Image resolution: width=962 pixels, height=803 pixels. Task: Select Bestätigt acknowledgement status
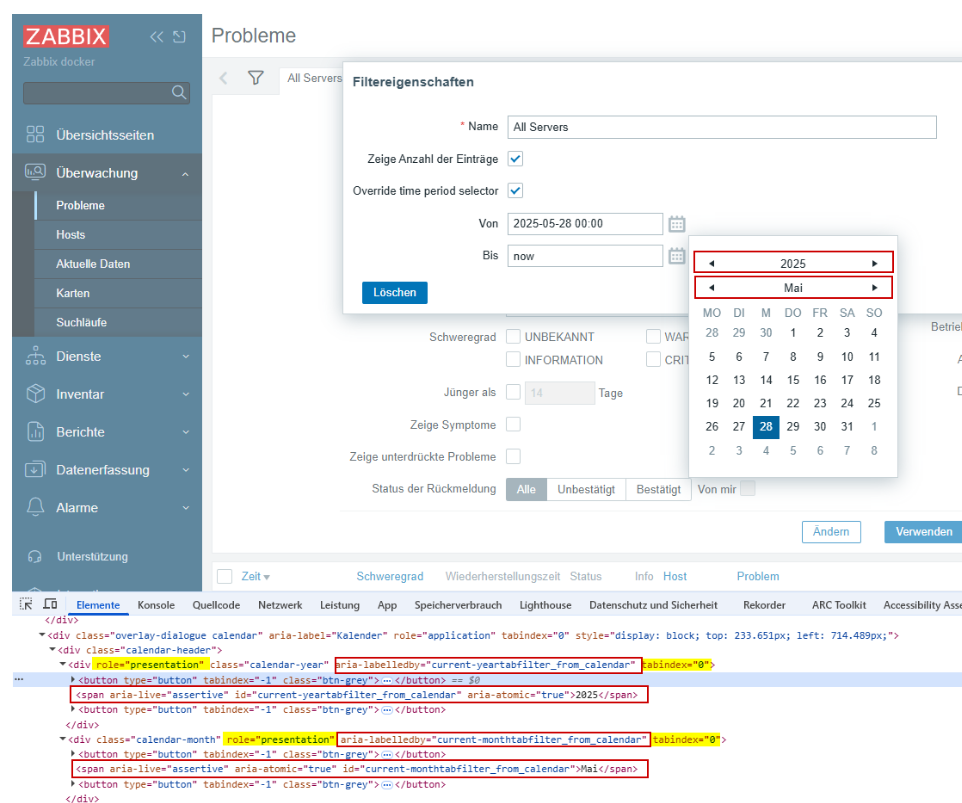tap(658, 490)
